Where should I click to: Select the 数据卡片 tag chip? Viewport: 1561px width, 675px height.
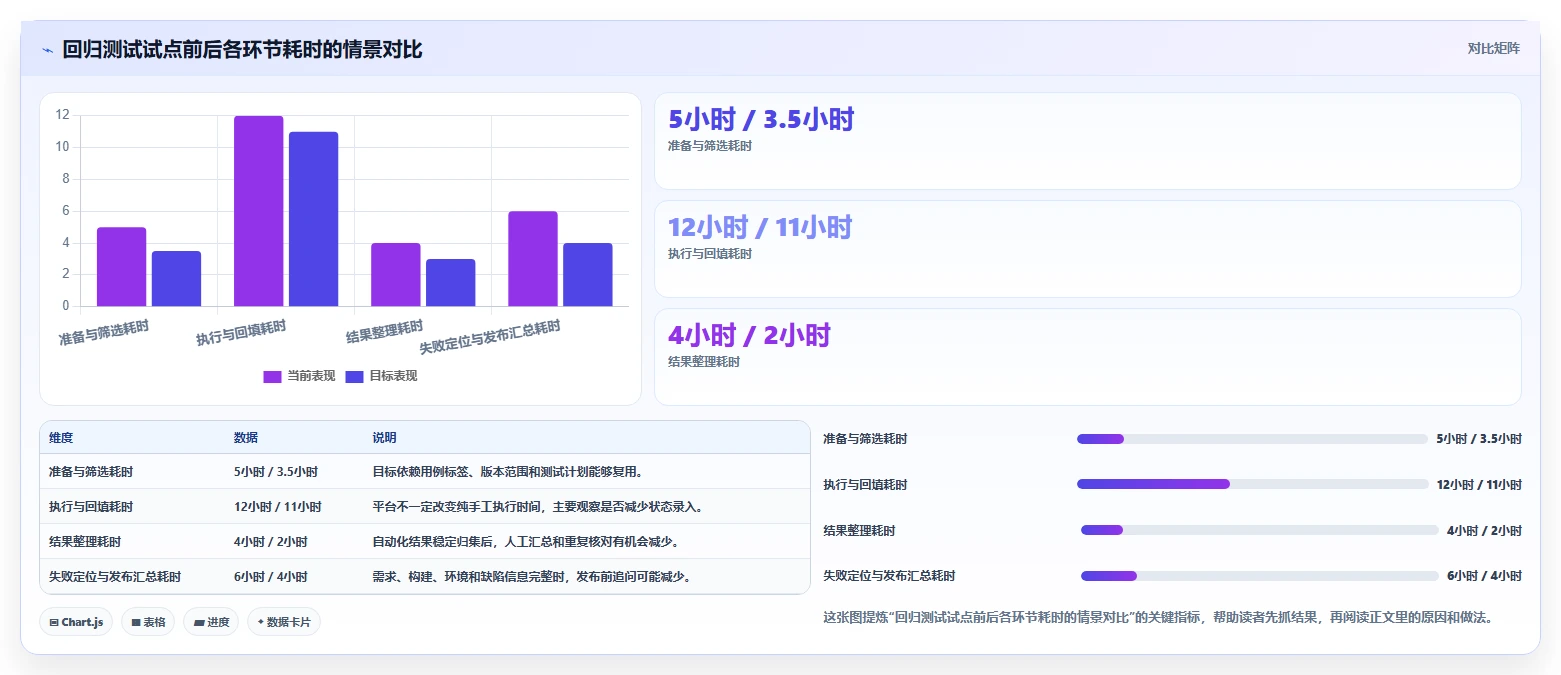284,622
